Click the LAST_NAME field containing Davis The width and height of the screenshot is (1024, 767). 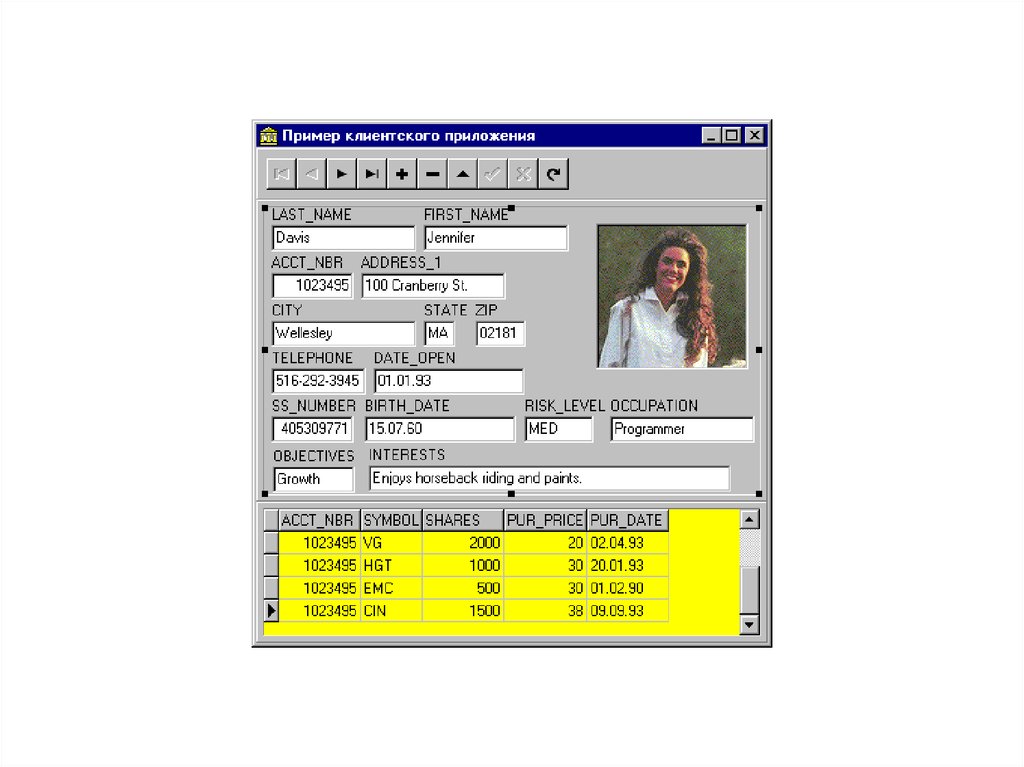point(344,238)
